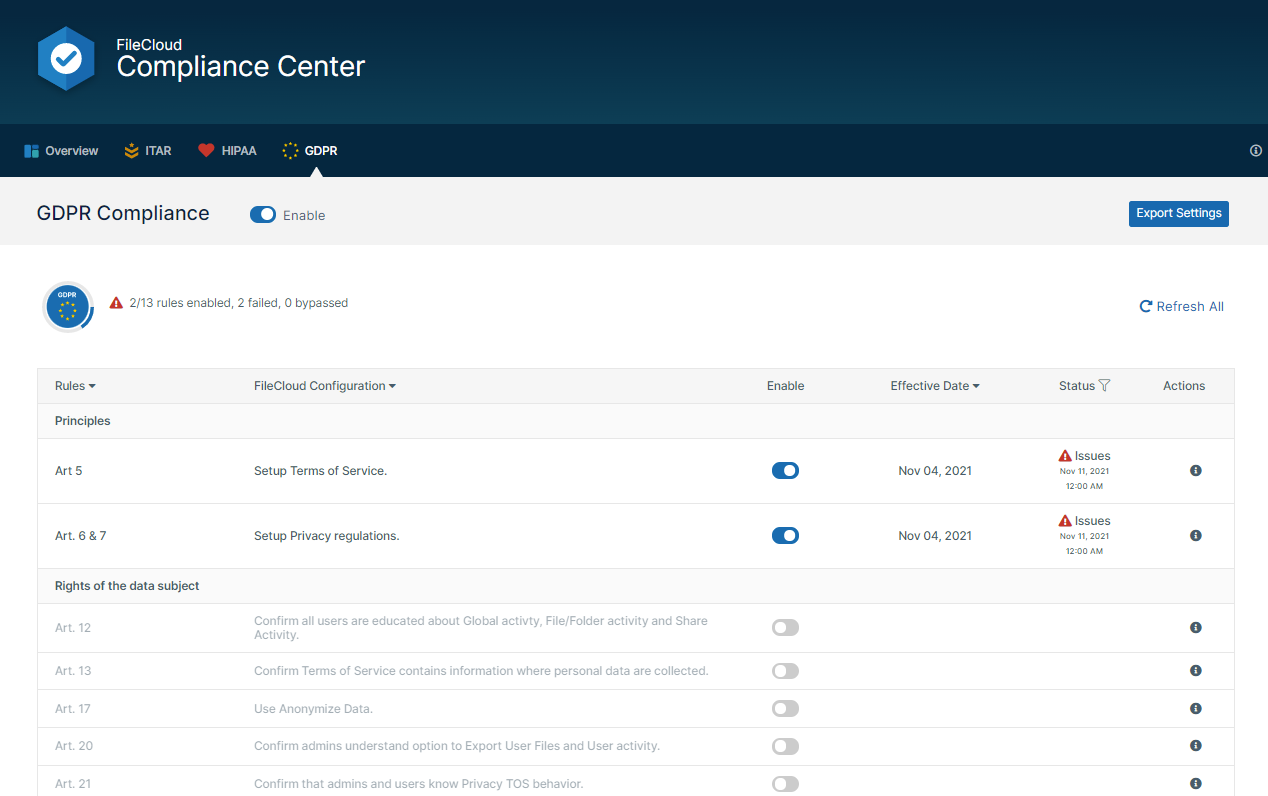Click 'Setup Terms of Service.' text
The height and width of the screenshot is (796, 1268).
(320, 470)
